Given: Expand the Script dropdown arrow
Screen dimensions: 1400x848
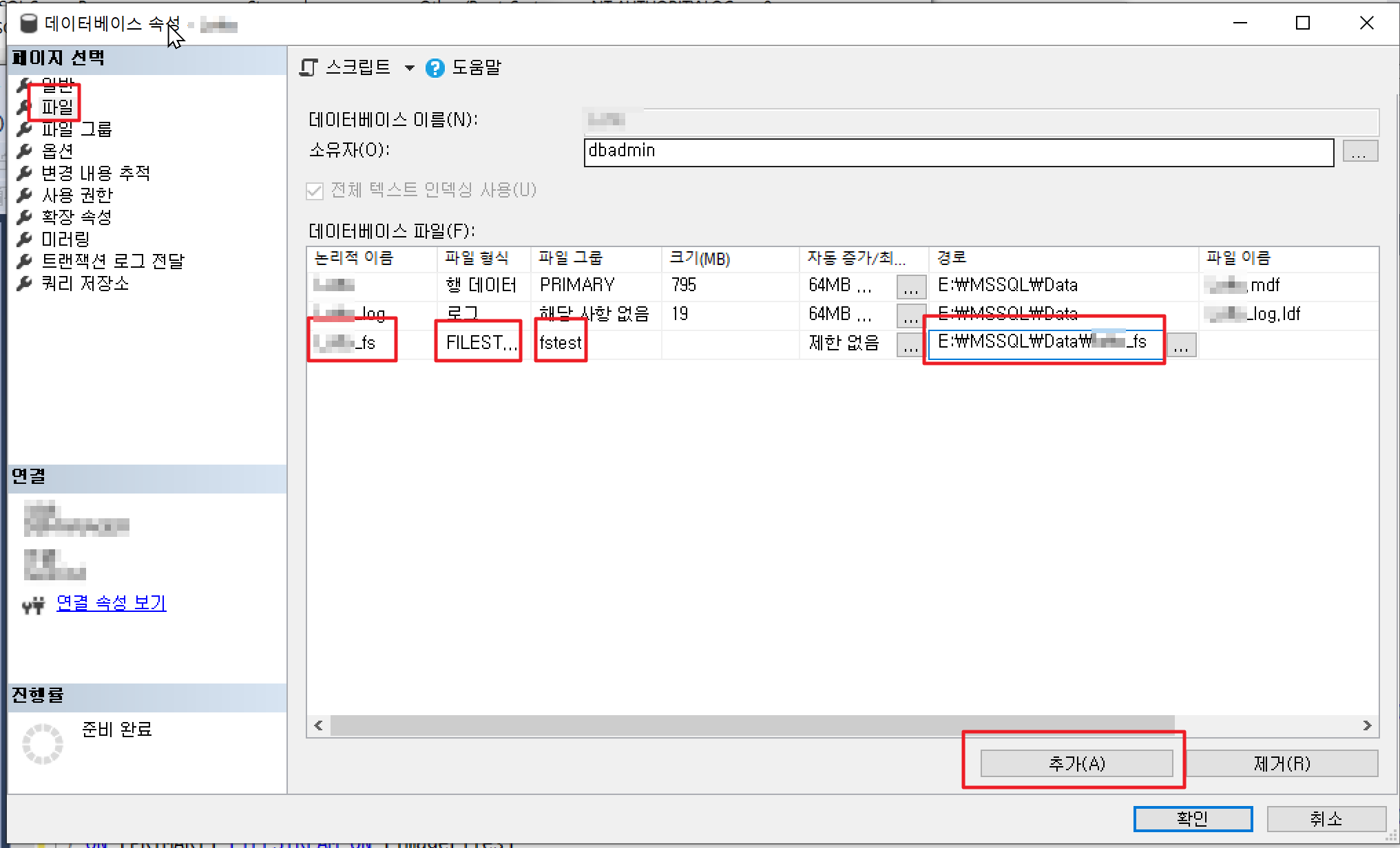Looking at the screenshot, I should pyautogui.click(x=410, y=68).
